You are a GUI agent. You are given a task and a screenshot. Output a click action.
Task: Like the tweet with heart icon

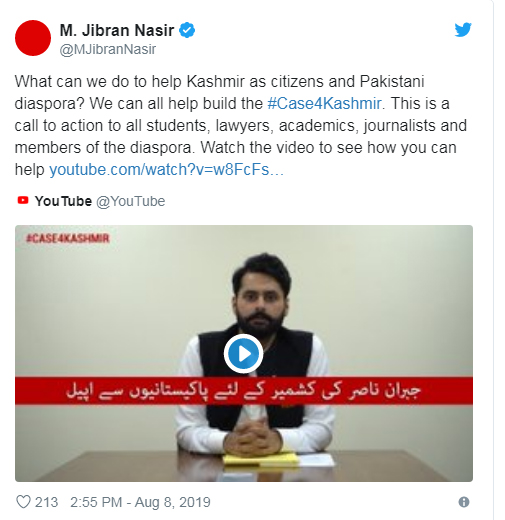[23, 502]
